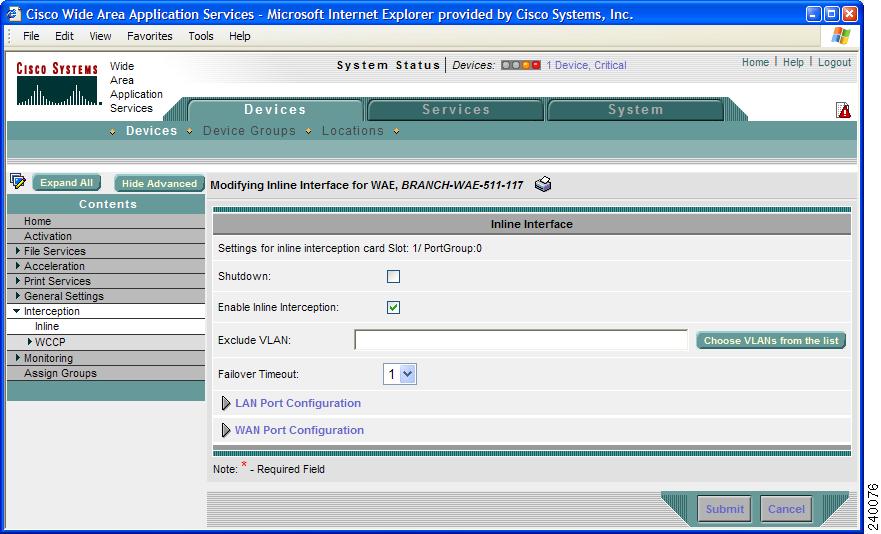Click the Windows flag icon in menu bar
The image size is (881, 534).
click(841, 36)
